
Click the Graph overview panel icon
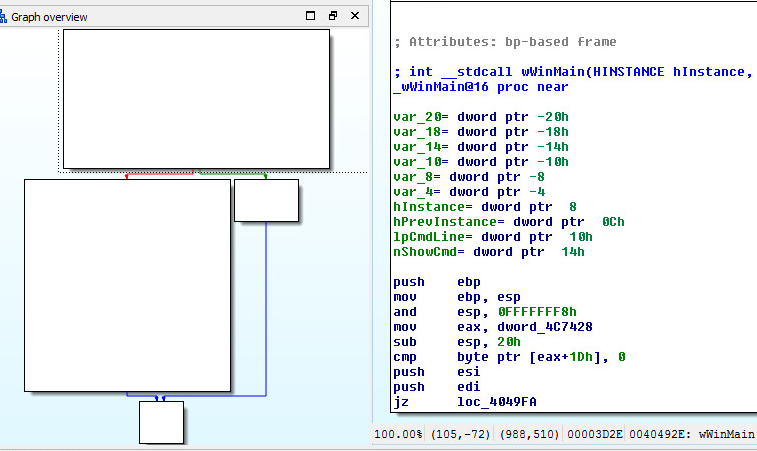tap(7, 17)
